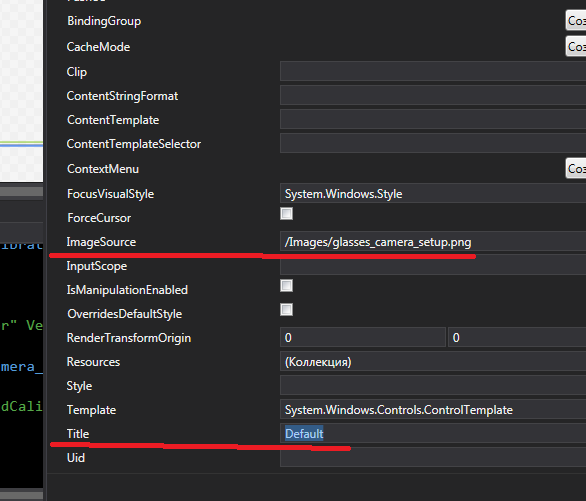Click the Clip value field

[433, 71]
